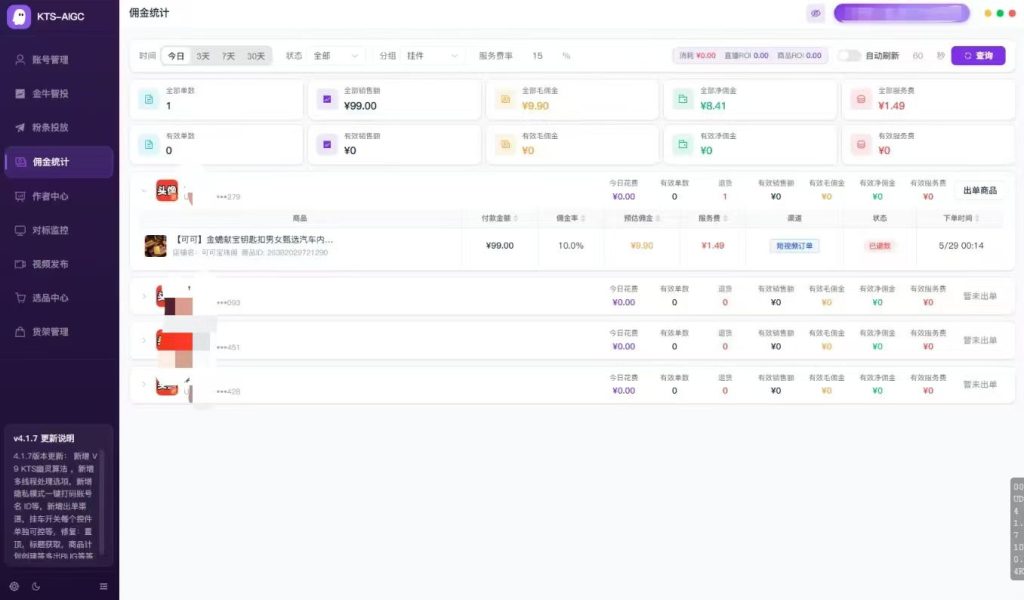Screen dimensions: 1024x600
Task: Select the 7天 time range tab
Action: (x=228, y=56)
